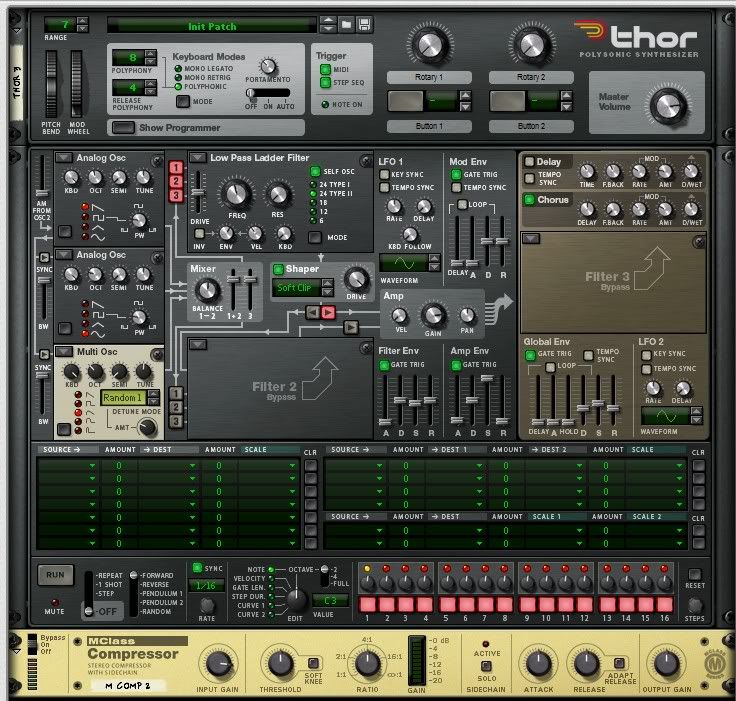The height and width of the screenshot is (701, 736).
Task: Click first CLR button in left modulation matrix
Action: tap(310, 466)
